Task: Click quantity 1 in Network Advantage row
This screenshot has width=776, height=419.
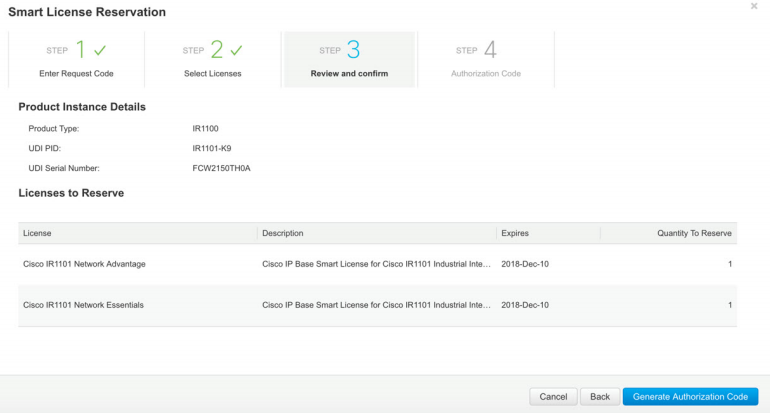Action: tap(729, 264)
